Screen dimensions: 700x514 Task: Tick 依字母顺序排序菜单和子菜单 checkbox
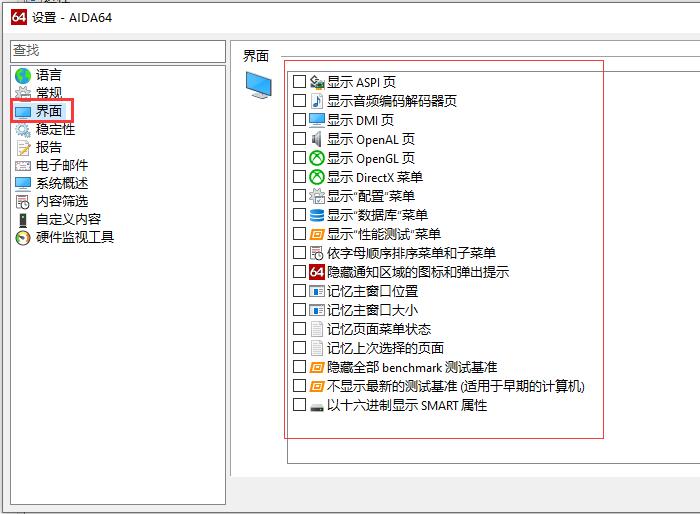[x=299, y=253]
